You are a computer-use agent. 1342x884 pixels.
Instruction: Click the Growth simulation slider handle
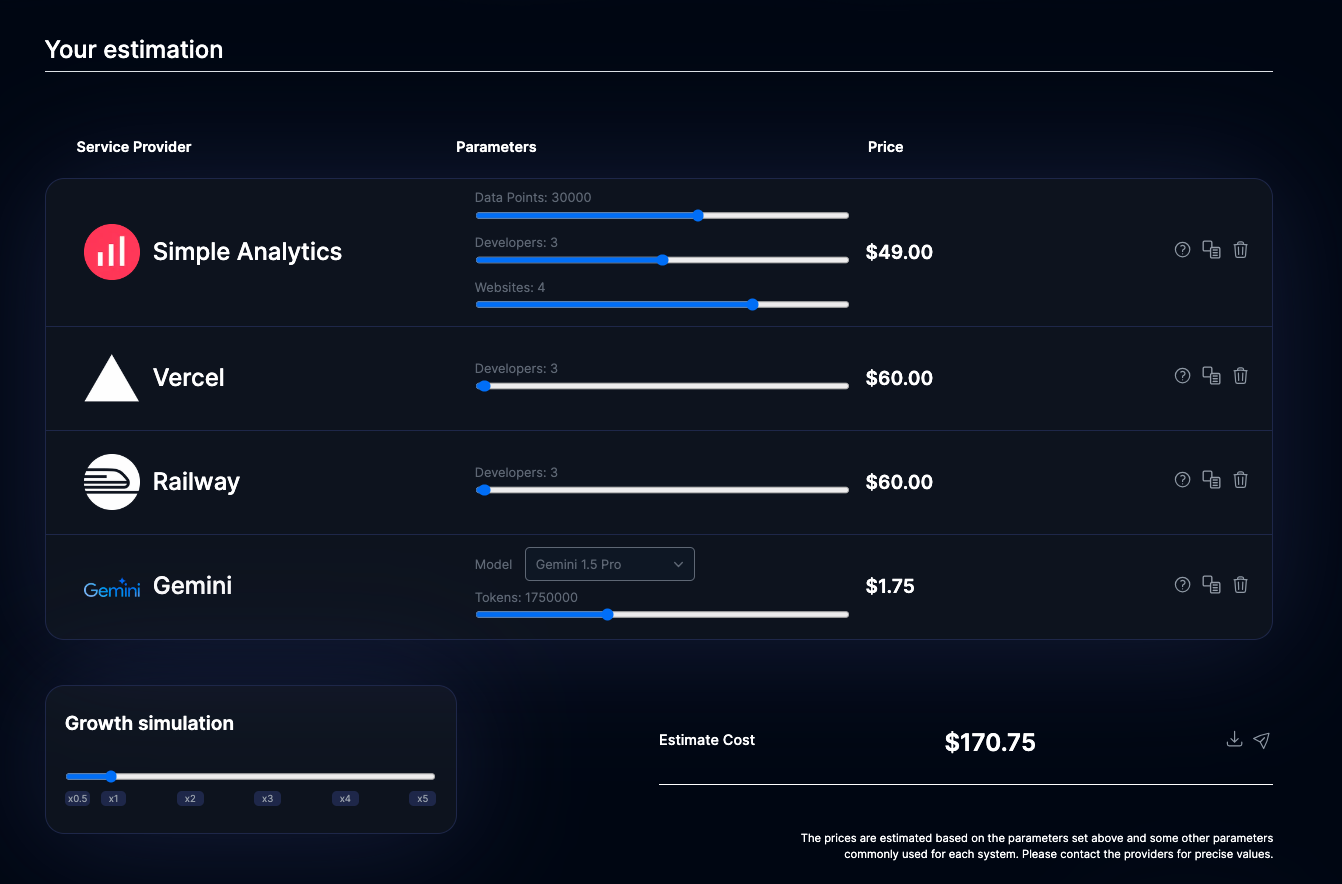(111, 775)
